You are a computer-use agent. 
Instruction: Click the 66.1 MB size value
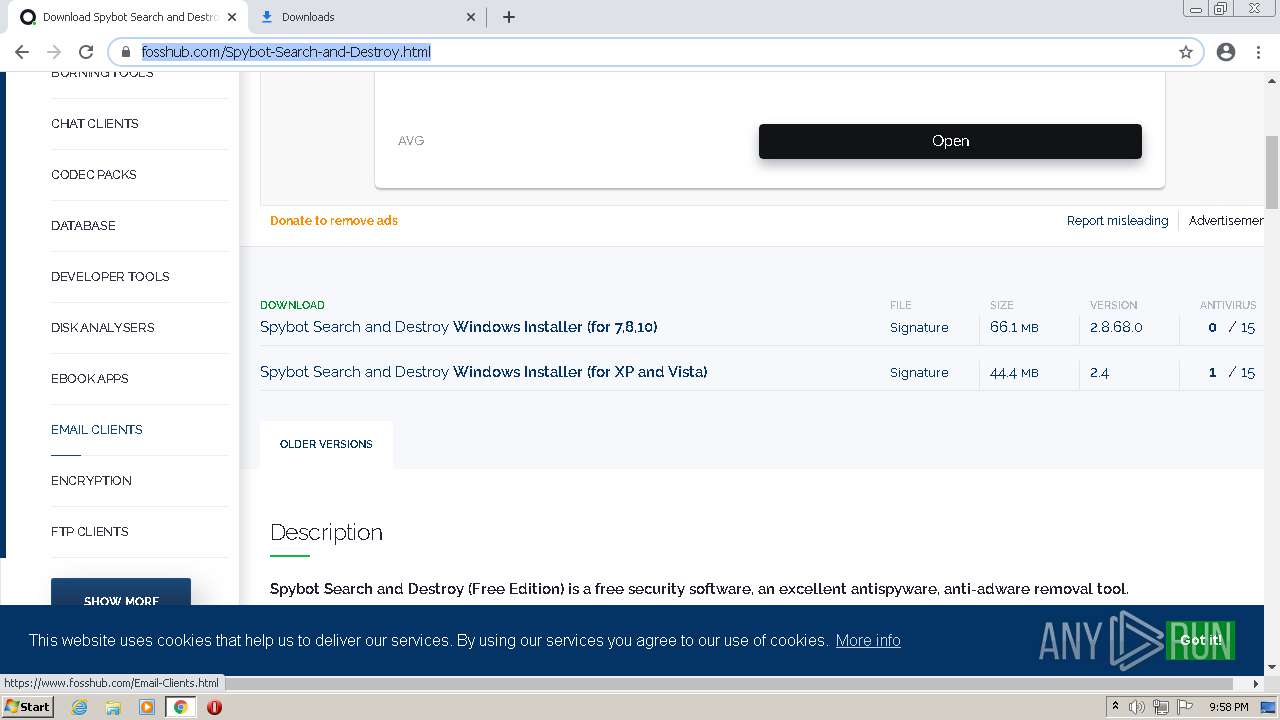tap(1014, 328)
